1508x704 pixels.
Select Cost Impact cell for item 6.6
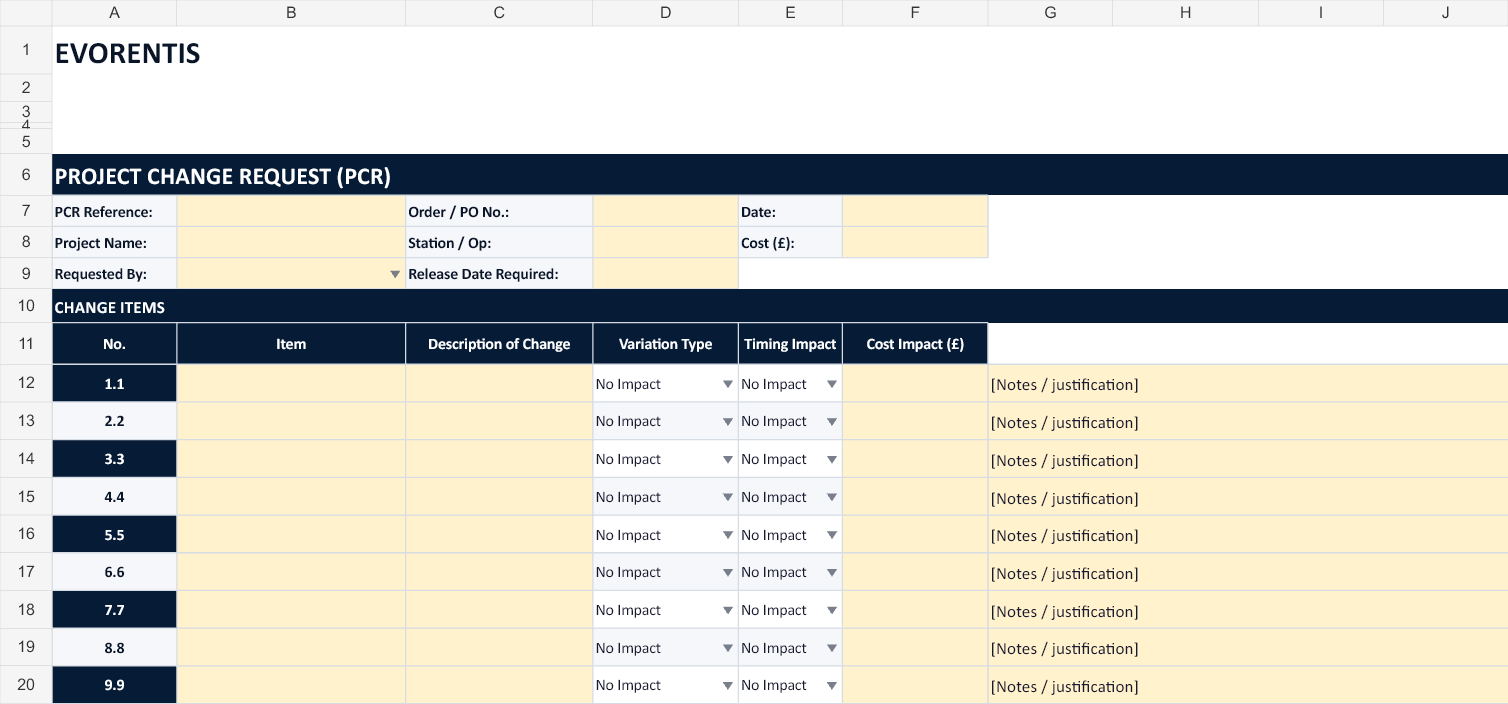tap(915, 573)
